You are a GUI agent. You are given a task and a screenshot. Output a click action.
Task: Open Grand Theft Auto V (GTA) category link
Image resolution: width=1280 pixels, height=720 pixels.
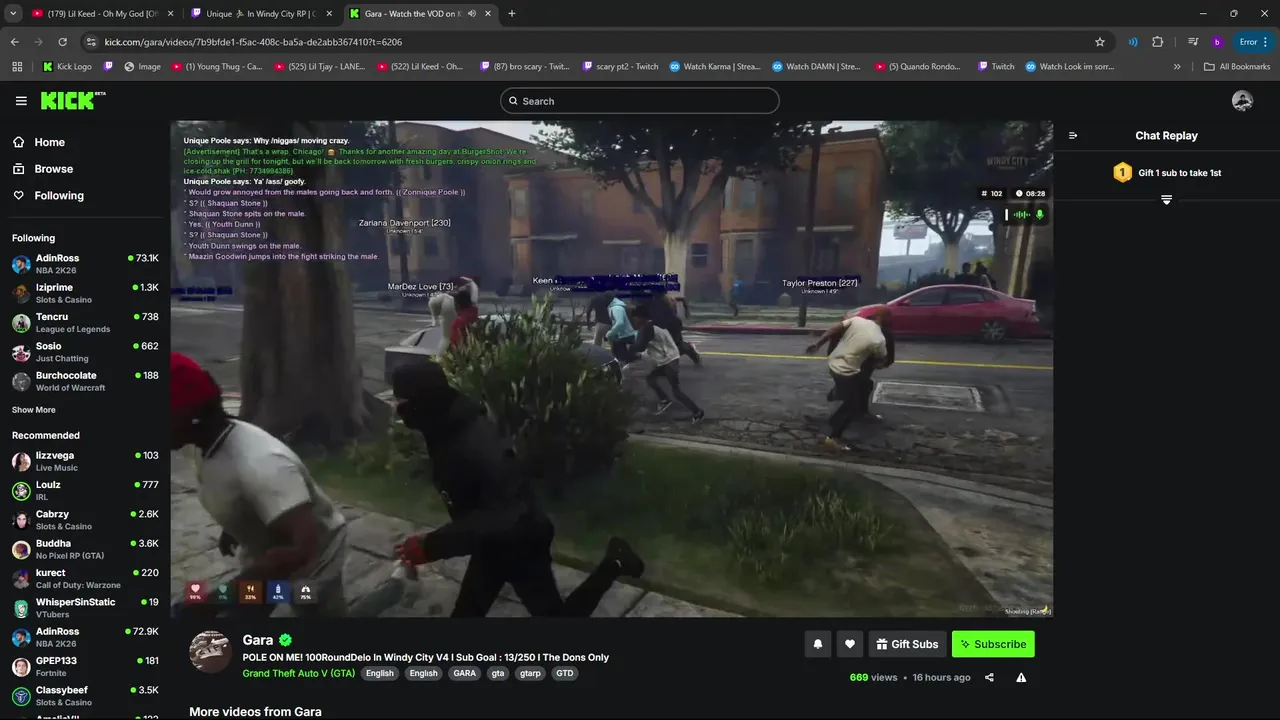299,673
